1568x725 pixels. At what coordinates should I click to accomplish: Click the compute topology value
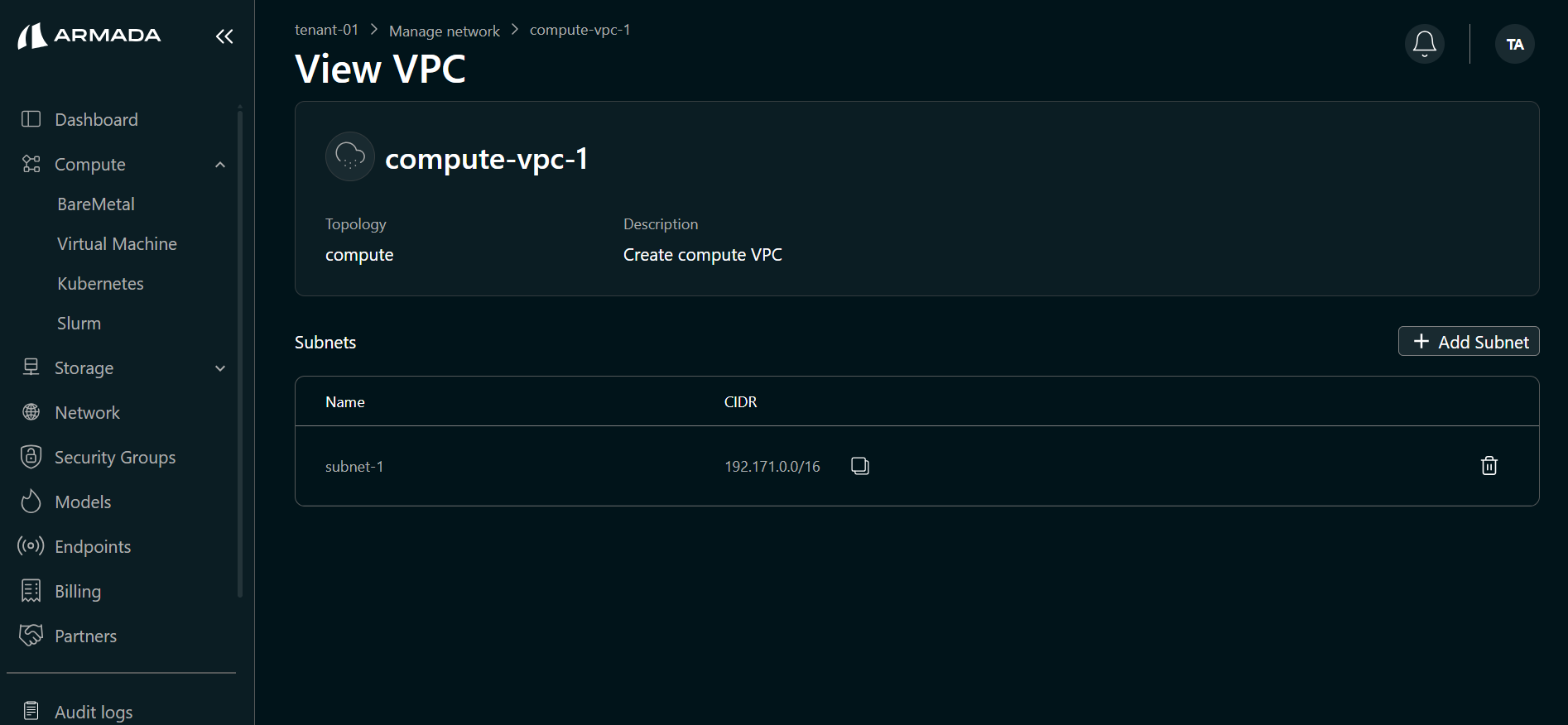tap(359, 255)
